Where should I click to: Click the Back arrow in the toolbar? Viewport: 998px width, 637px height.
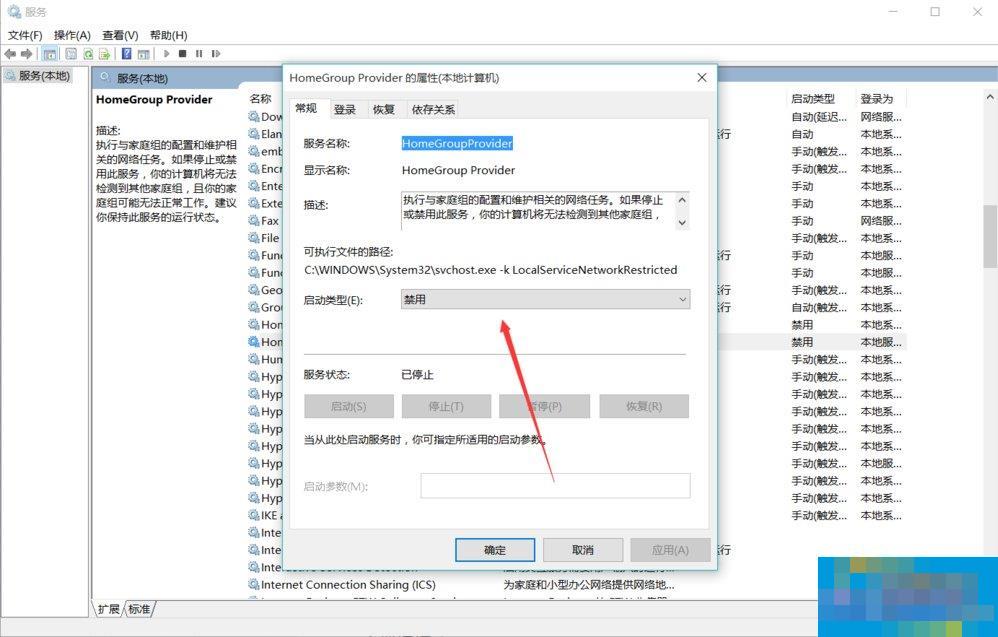pos(10,54)
